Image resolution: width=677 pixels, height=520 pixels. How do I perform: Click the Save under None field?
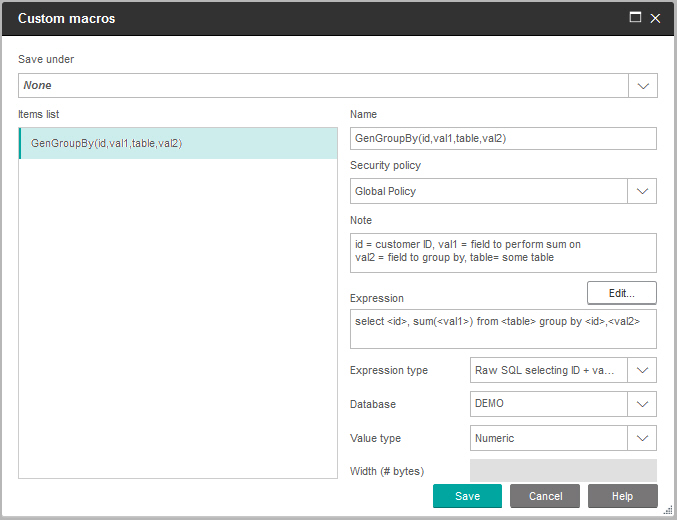tap(323, 86)
